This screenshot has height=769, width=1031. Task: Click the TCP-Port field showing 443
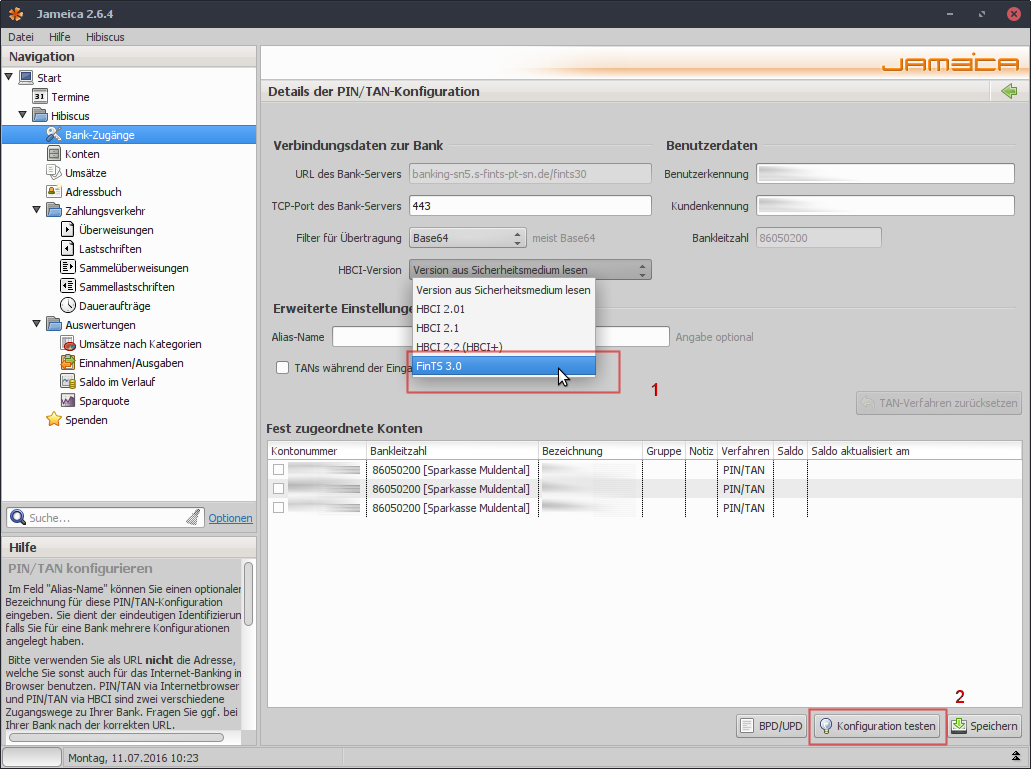click(x=530, y=206)
